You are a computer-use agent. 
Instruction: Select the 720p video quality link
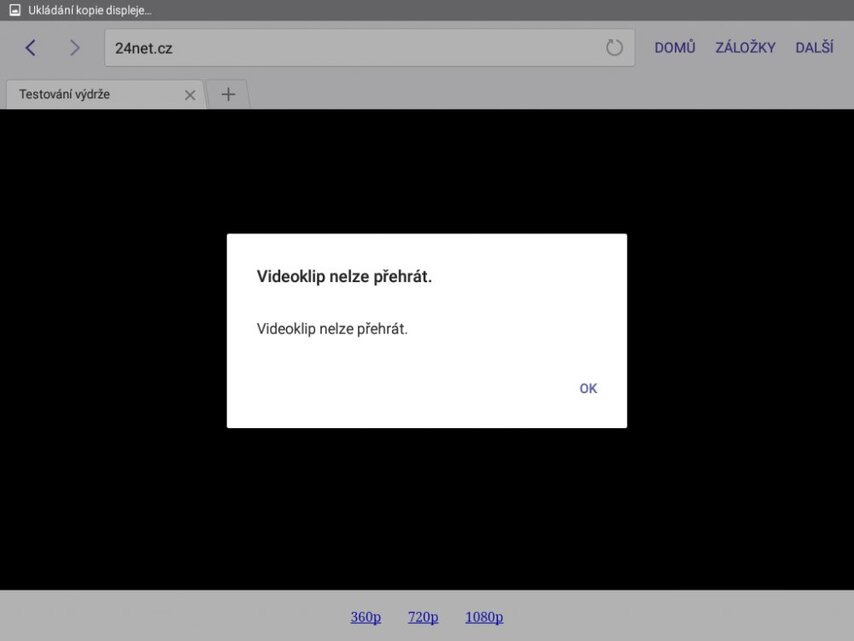(423, 617)
